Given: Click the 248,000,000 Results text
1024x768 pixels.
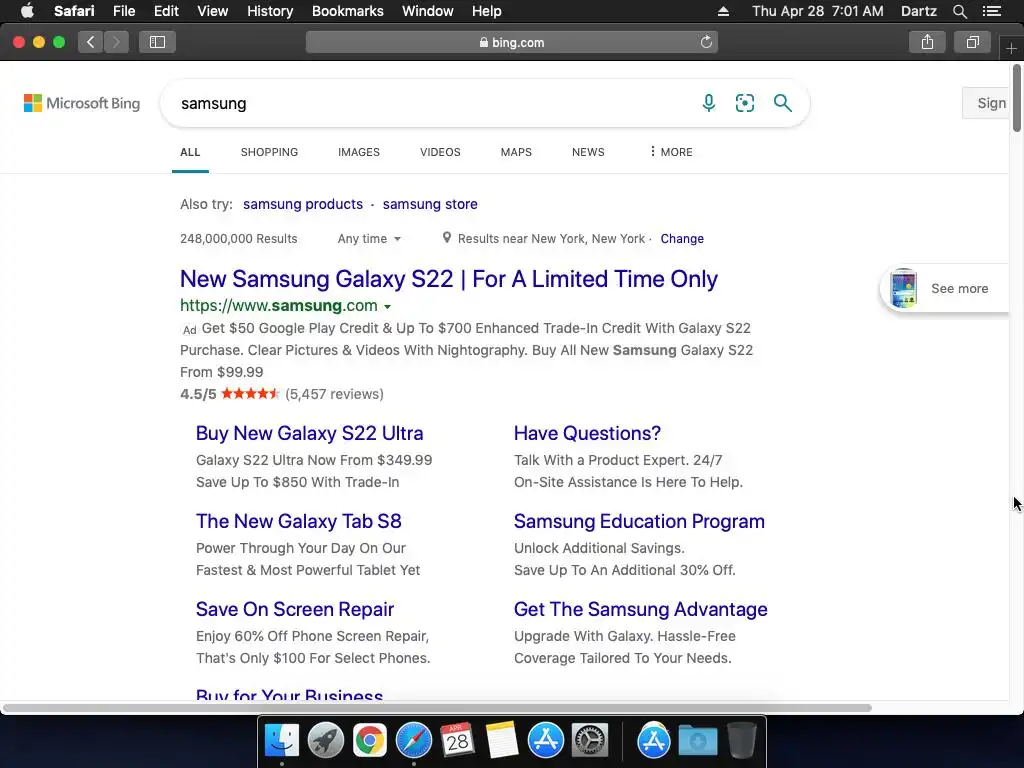Looking at the screenshot, I should pos(238,239).
